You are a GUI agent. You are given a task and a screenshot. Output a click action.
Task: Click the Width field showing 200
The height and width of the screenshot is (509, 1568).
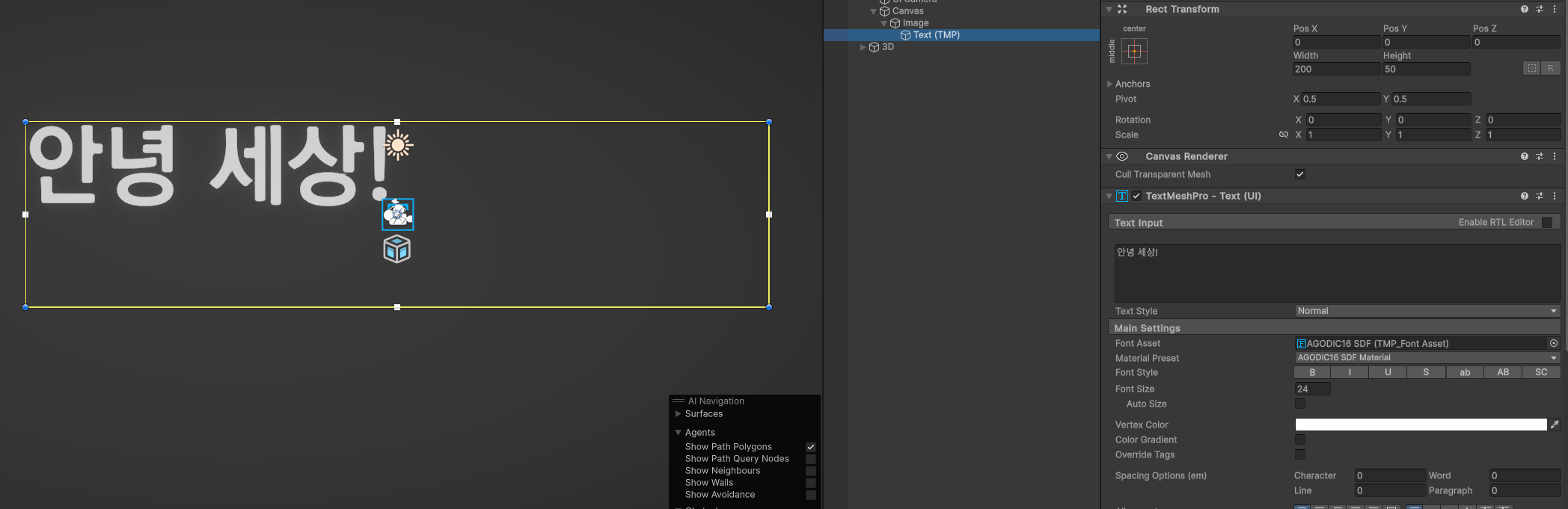point(1337,69)
